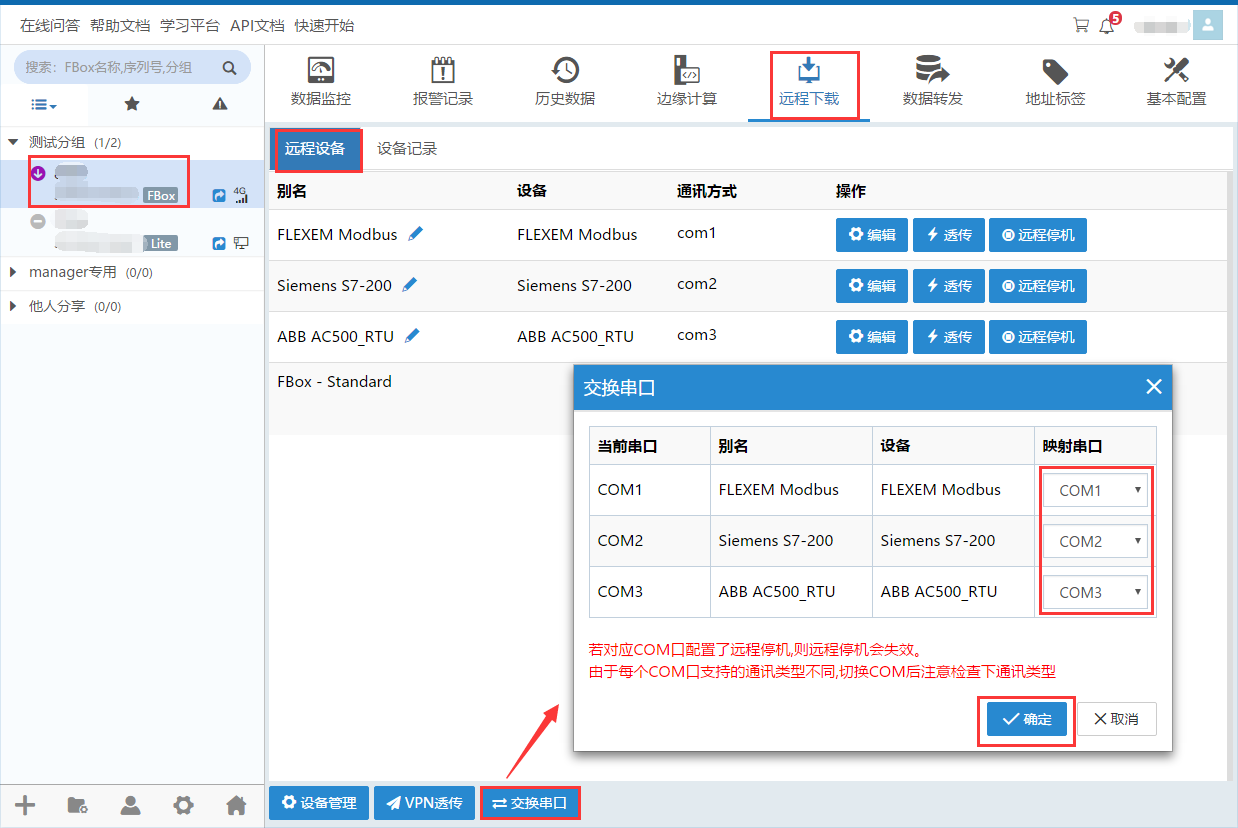
Task: Open the home icon in bottom bar
Action: pyautogui.click(x=236, y=805)
